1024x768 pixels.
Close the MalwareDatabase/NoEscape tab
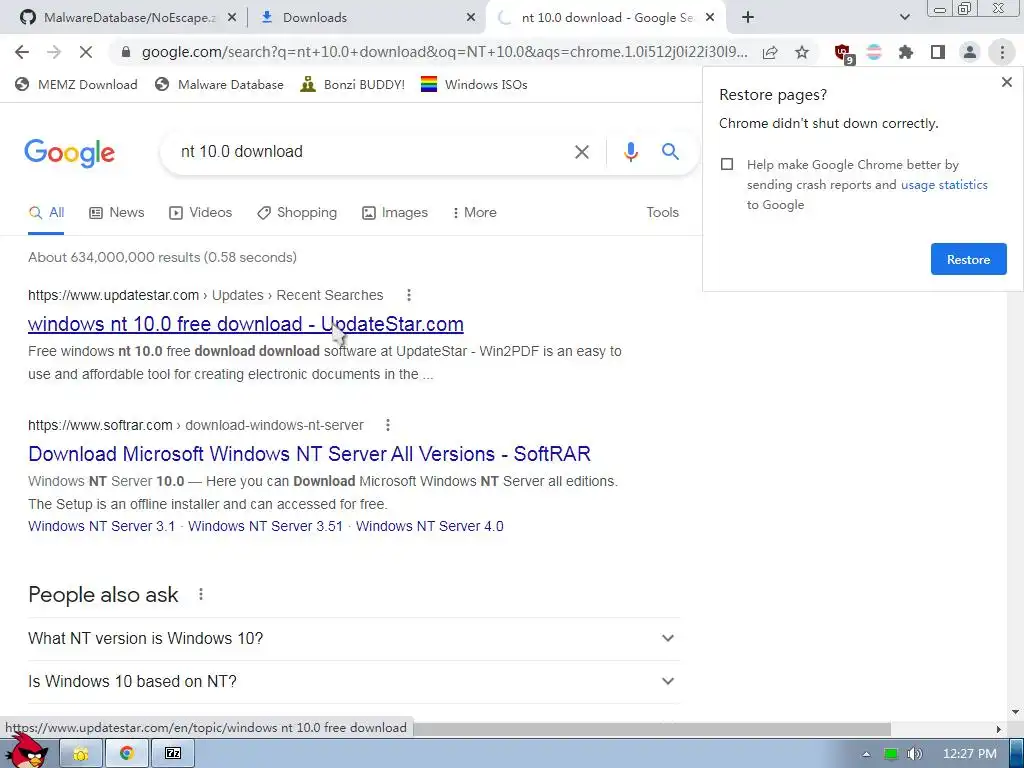click(x=232, y=18)
